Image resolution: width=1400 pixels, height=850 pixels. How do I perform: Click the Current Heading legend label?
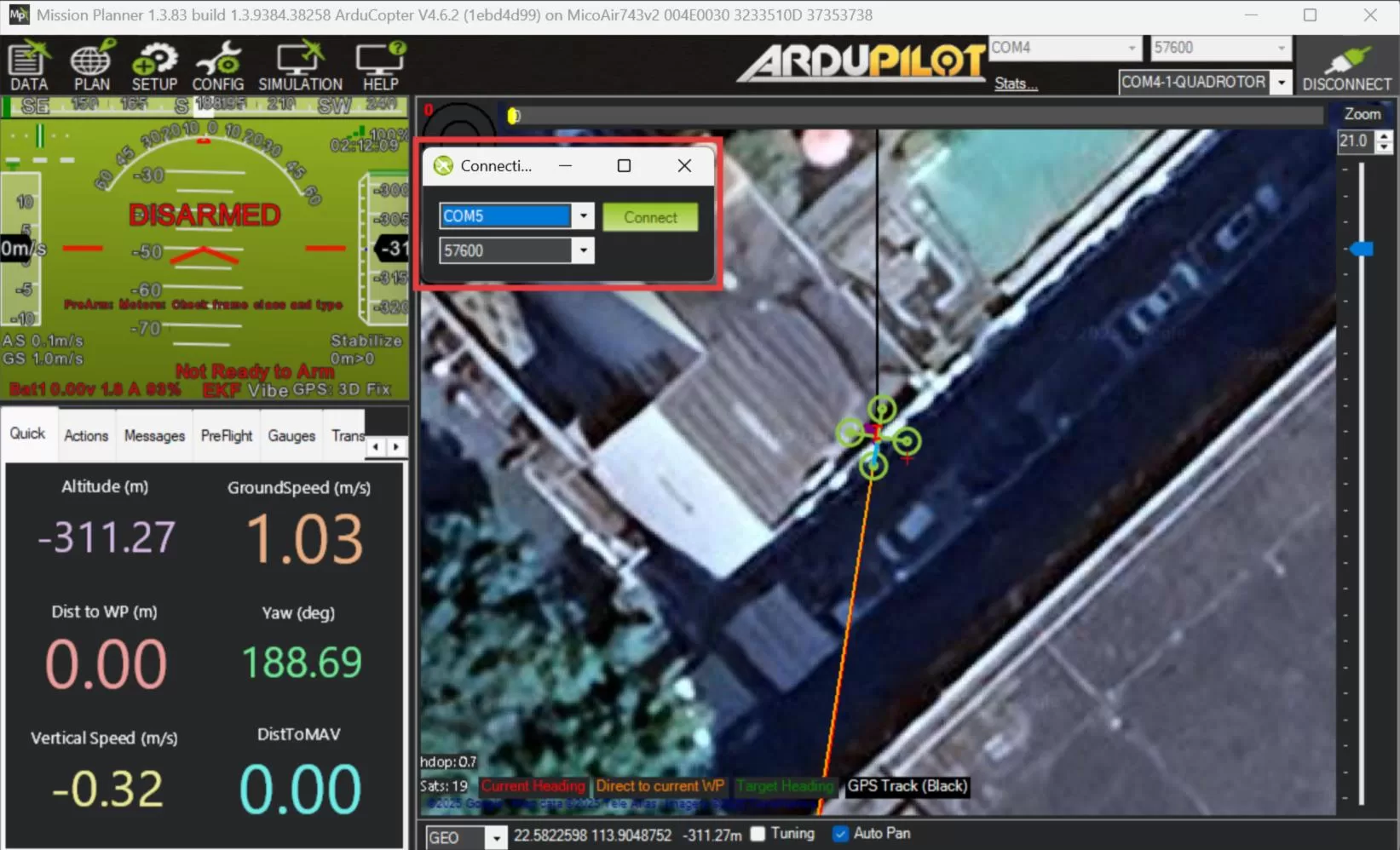tap(533, 786)
